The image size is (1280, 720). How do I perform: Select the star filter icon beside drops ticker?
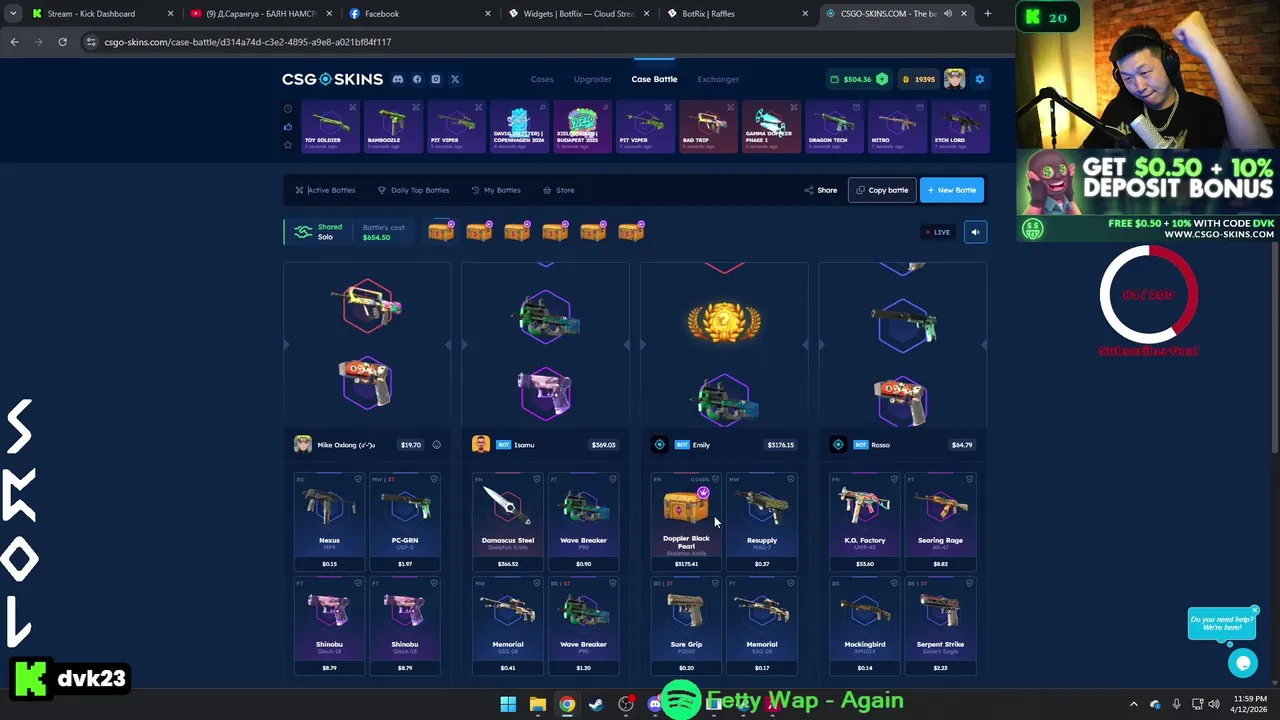click(288, 145)
